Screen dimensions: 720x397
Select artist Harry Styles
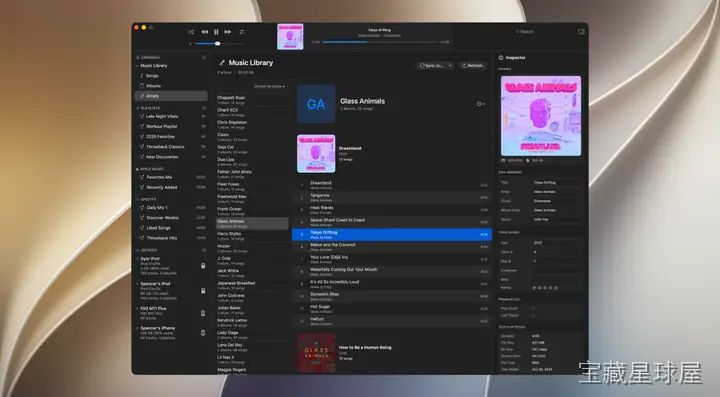(252, 236)
